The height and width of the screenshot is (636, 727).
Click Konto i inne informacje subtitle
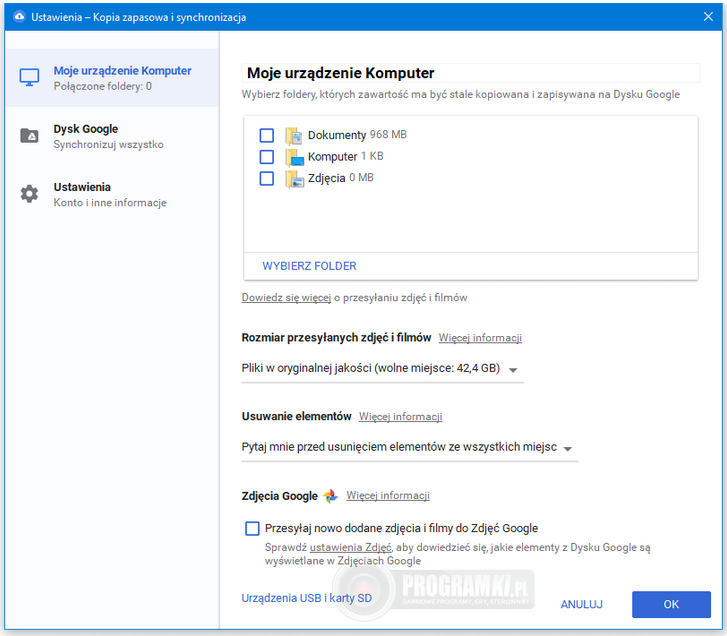point(110,203)
